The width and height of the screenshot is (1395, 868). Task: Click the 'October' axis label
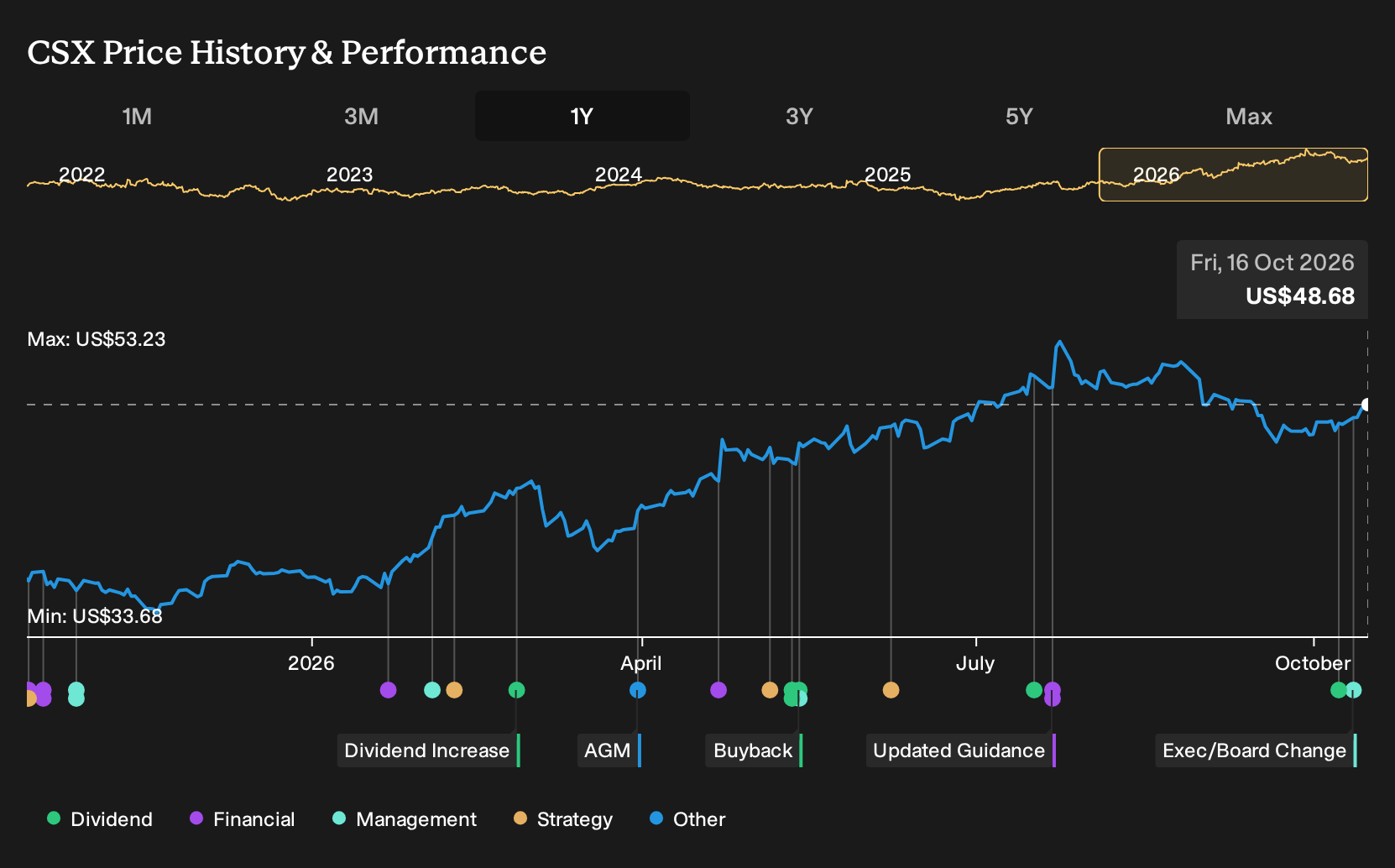(1313, 663)
